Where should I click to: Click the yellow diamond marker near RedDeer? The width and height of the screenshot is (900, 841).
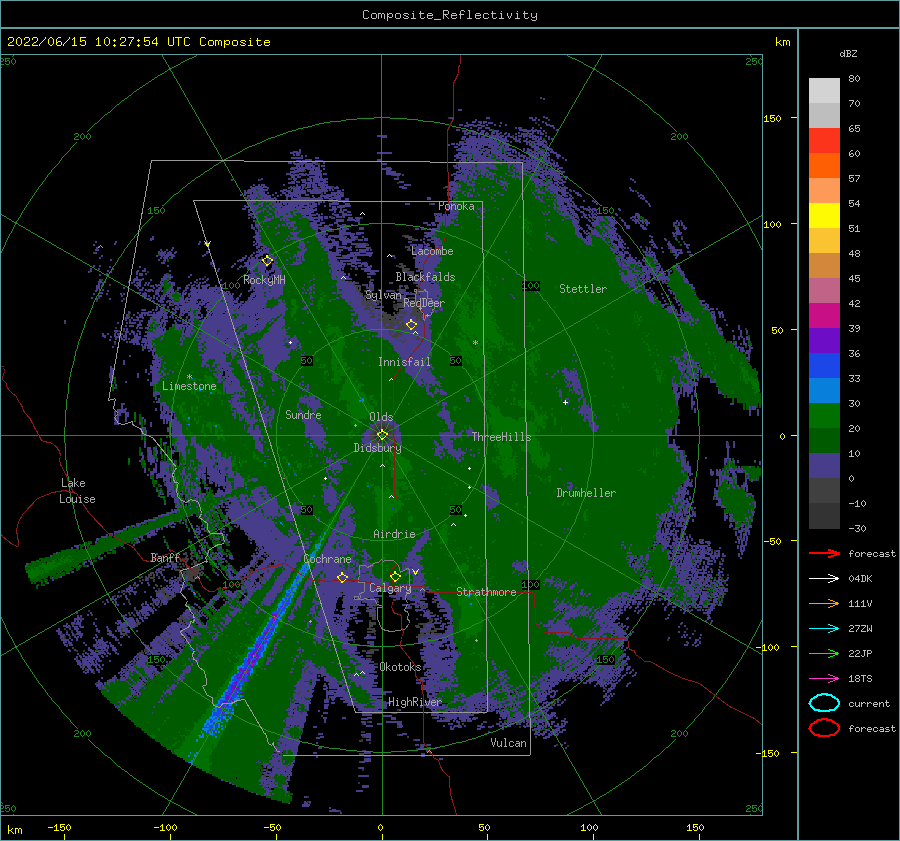point(411,325)
